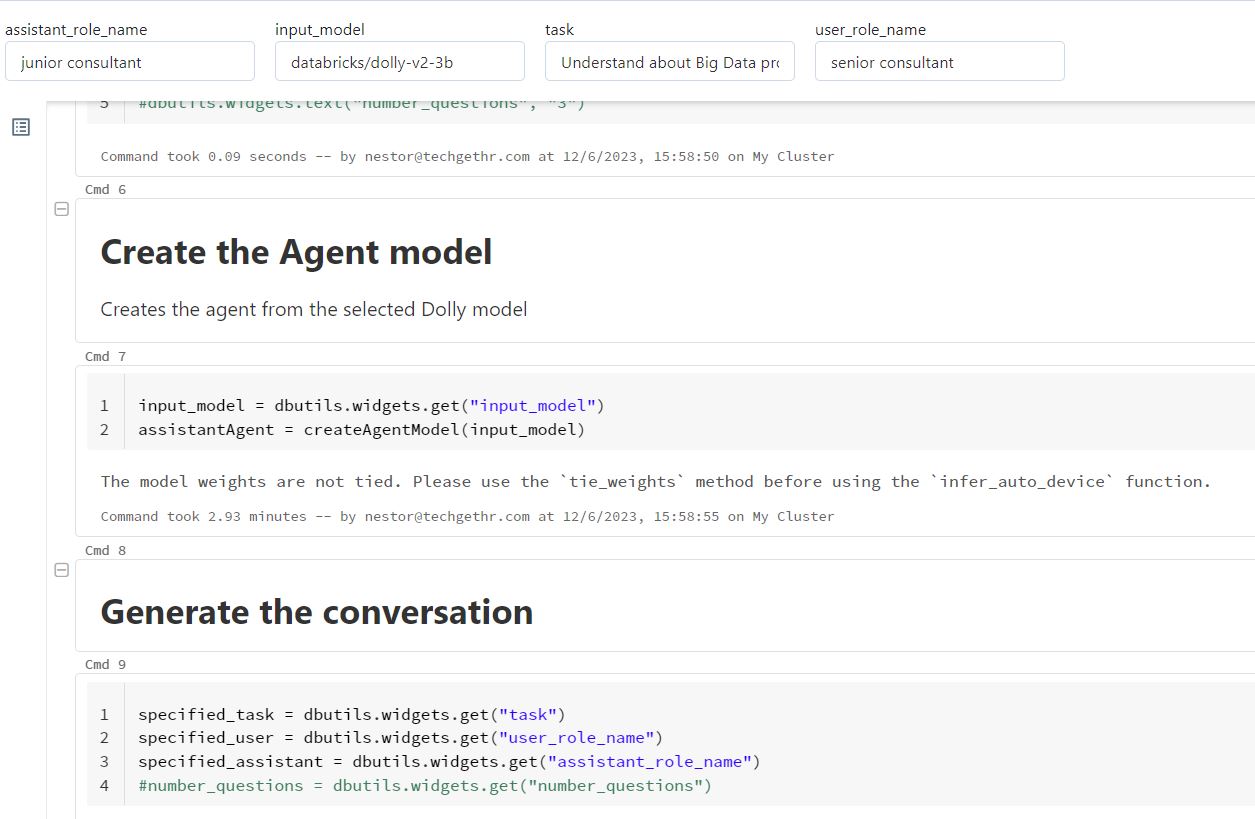The height and width of the screenshot is (819, 1255).
Task: Click the 'Cmd 6' cell label
Action: tap(105, 189)
